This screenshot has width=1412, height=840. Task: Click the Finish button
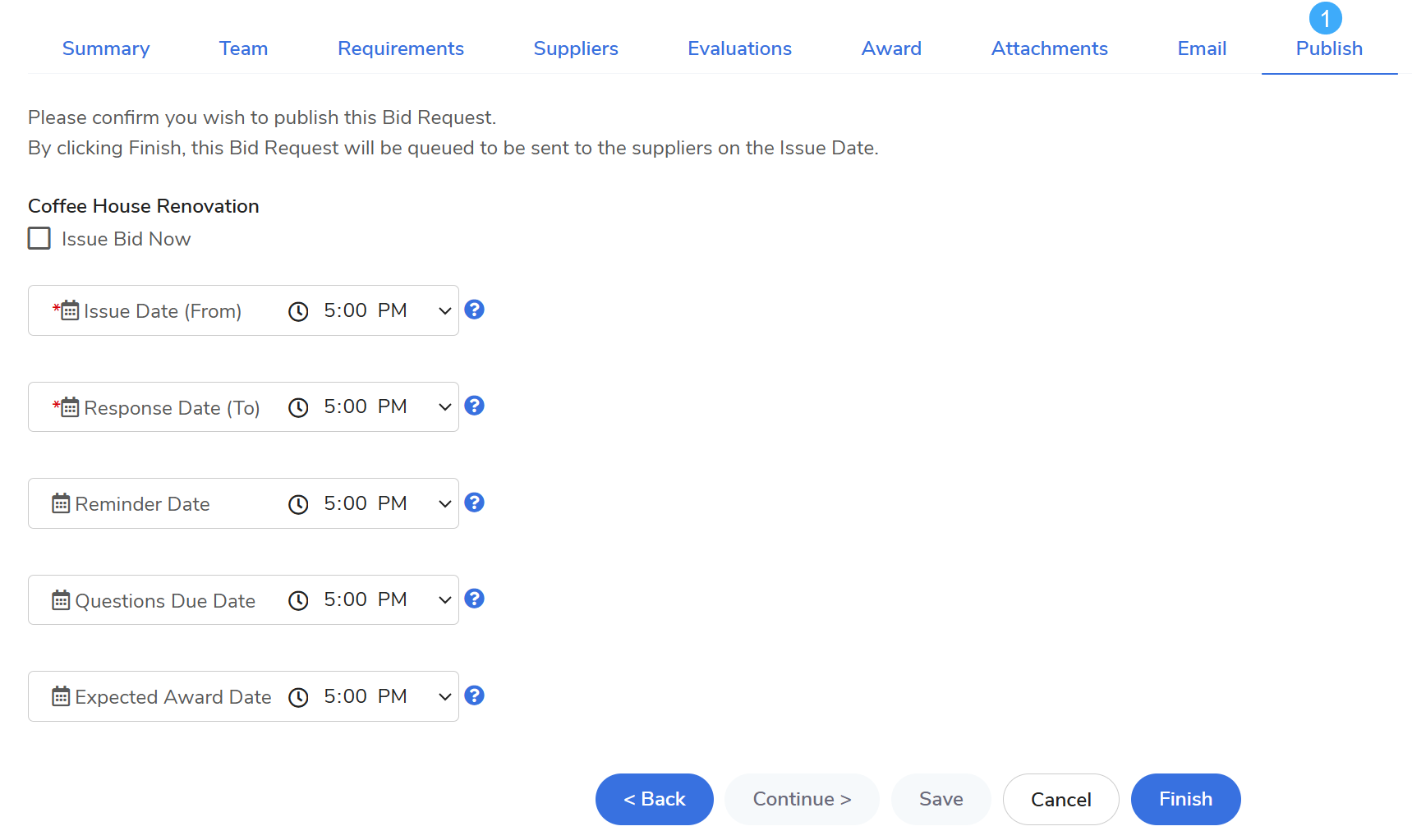tap(1184, 799)
